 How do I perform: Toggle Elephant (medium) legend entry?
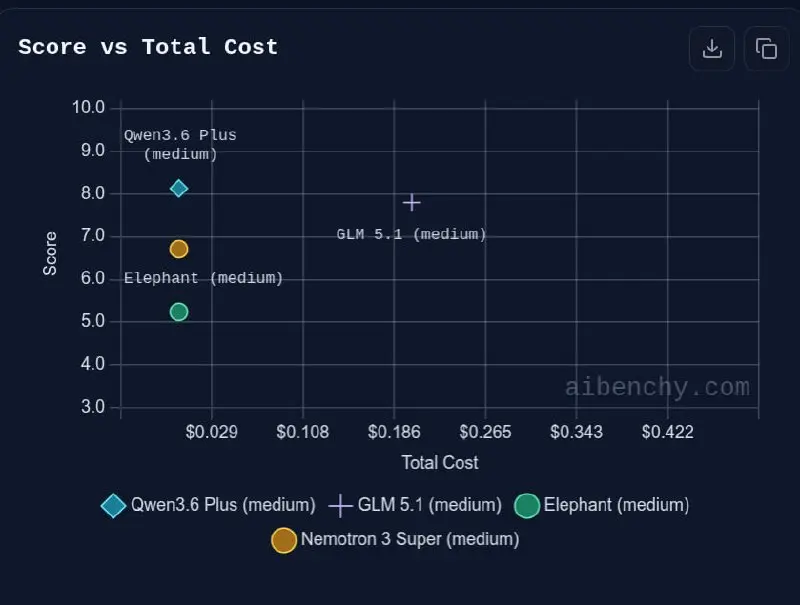(x=602, y=505)
